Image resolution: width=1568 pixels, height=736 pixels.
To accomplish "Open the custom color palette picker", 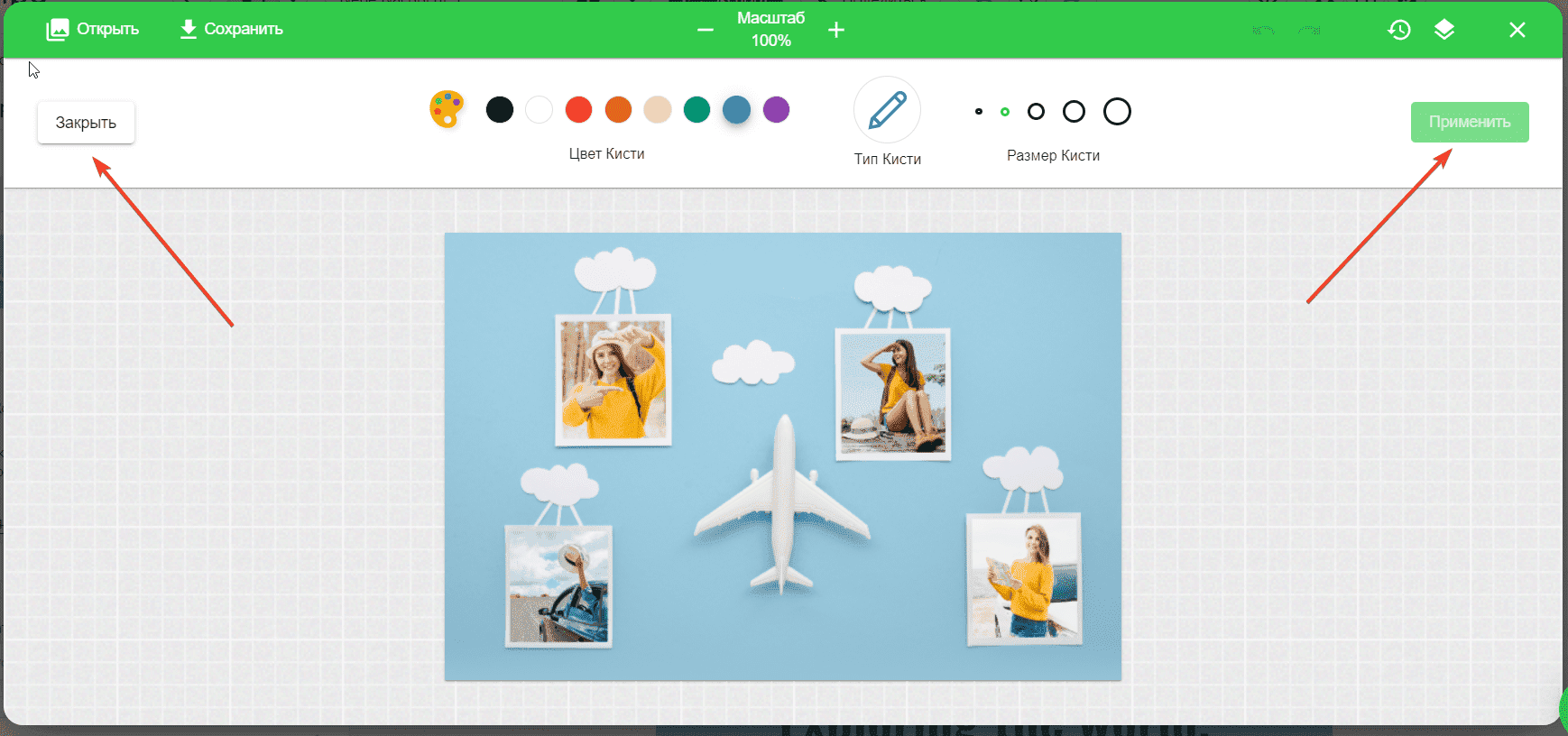I will pos(447,109).
